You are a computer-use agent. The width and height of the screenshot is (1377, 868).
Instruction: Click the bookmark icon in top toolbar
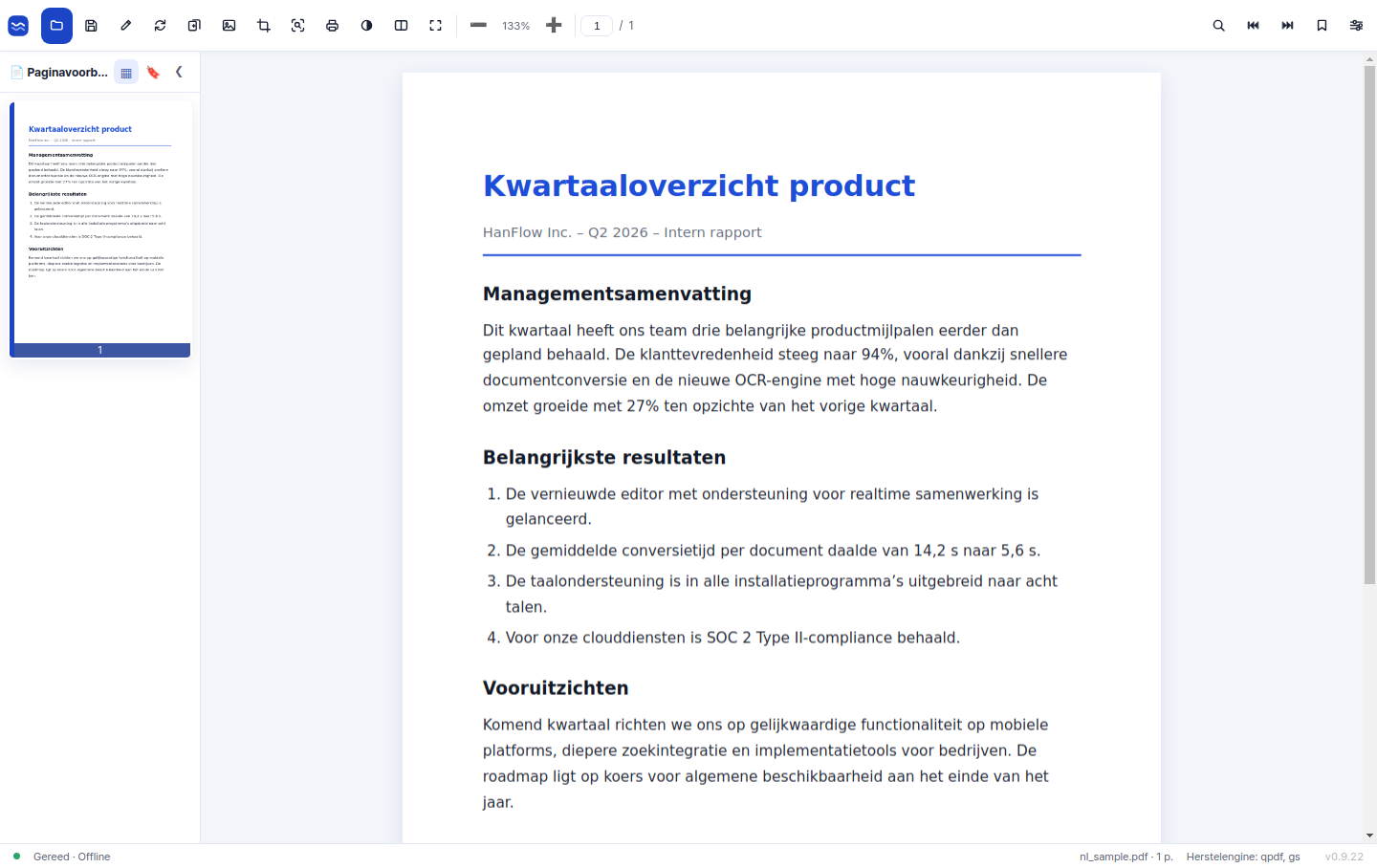pyautogui.click(x=1322, y=26)
